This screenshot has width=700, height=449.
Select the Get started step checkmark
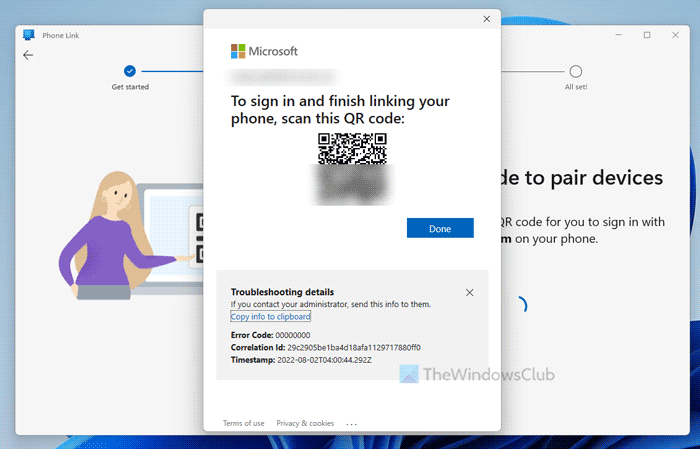[129, 71]
